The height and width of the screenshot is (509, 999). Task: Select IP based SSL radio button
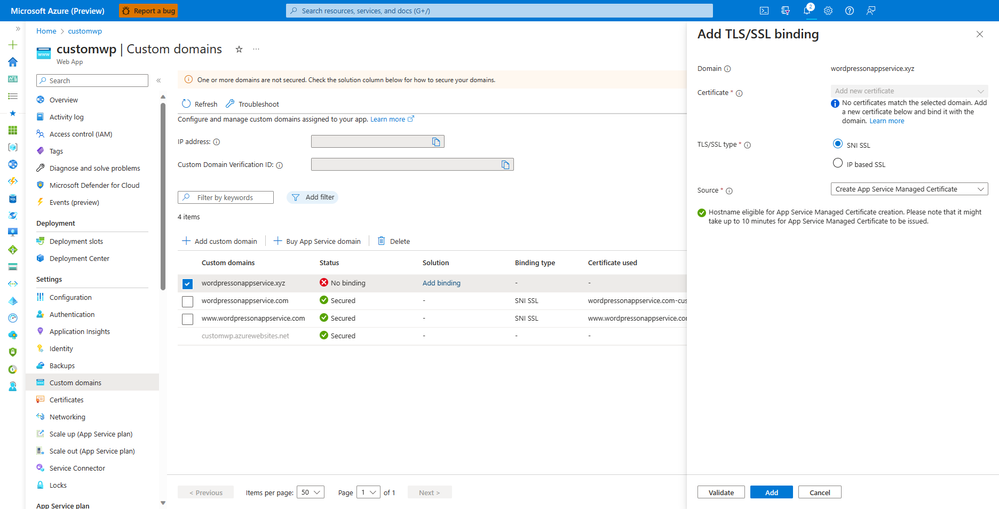click(838, 163)
